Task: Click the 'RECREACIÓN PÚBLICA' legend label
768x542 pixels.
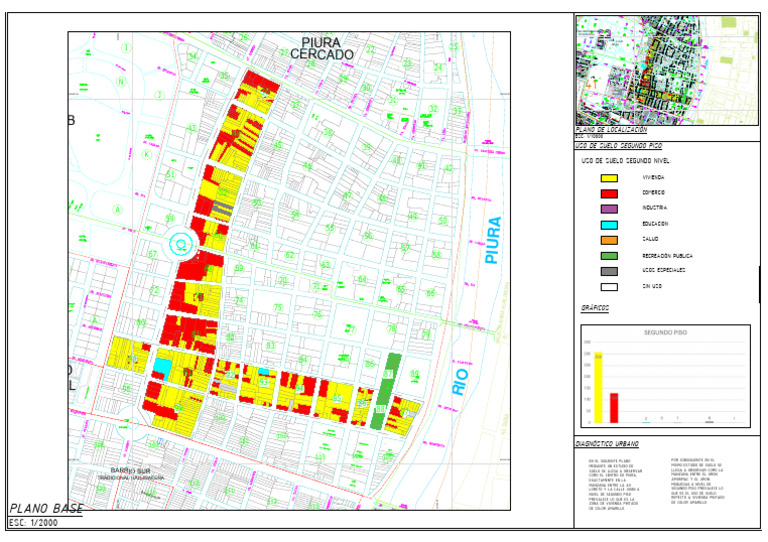Action: [667, 256]
